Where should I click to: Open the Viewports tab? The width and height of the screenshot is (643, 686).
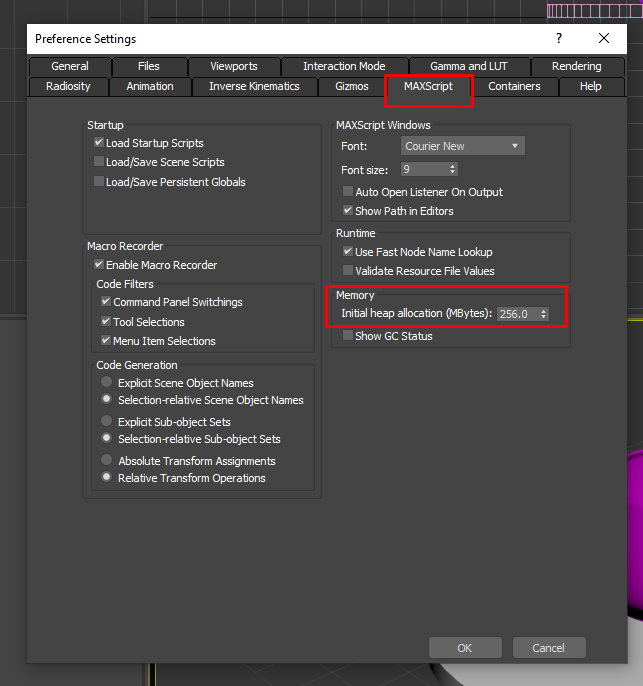(x=234, y=66)
